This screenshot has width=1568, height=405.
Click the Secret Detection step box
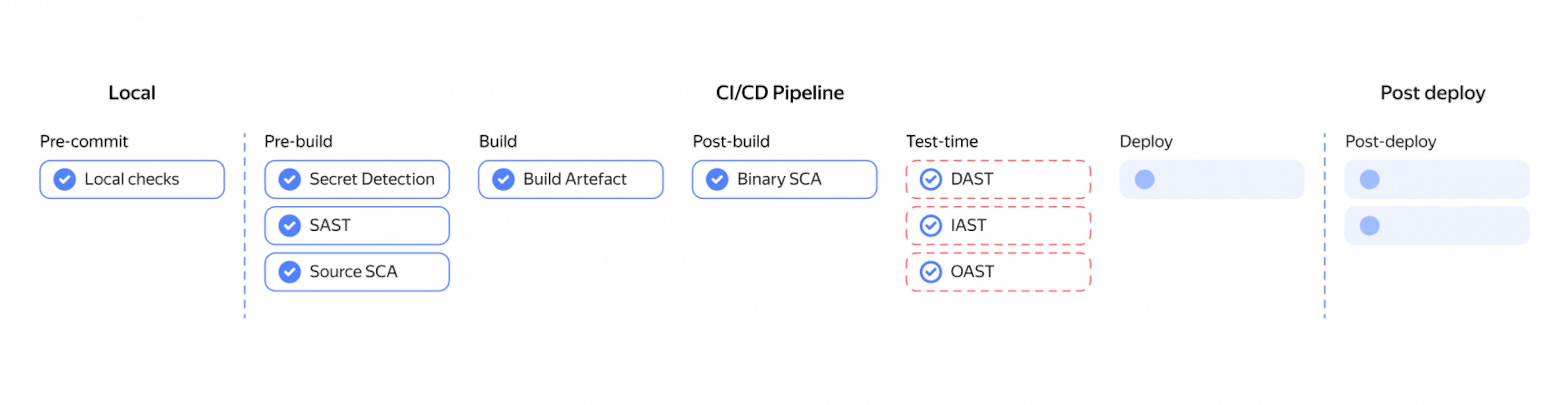tap(357, 179)
